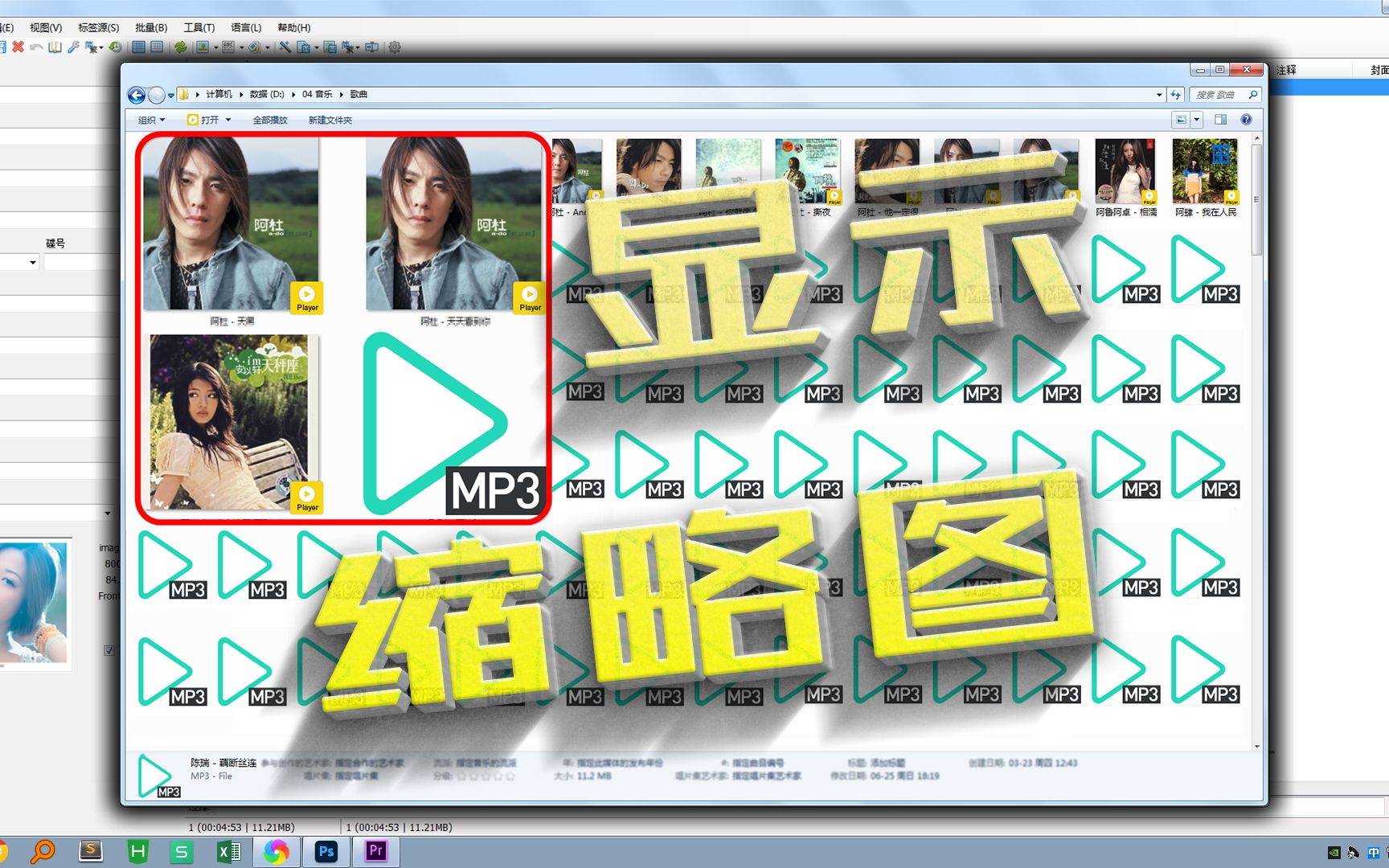This screenshot has width=1389, height=868.
Task: Click the 打开 button in Explorer toolbar
Action: (x=203, y=120)
